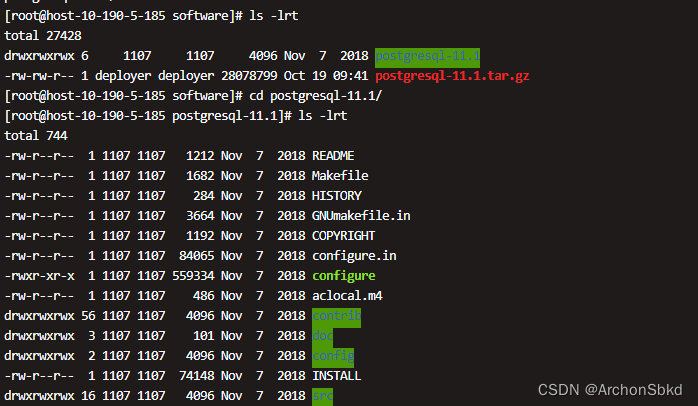Click the size 3664 on GNUmakefile.in row

(x=200, y=216)
